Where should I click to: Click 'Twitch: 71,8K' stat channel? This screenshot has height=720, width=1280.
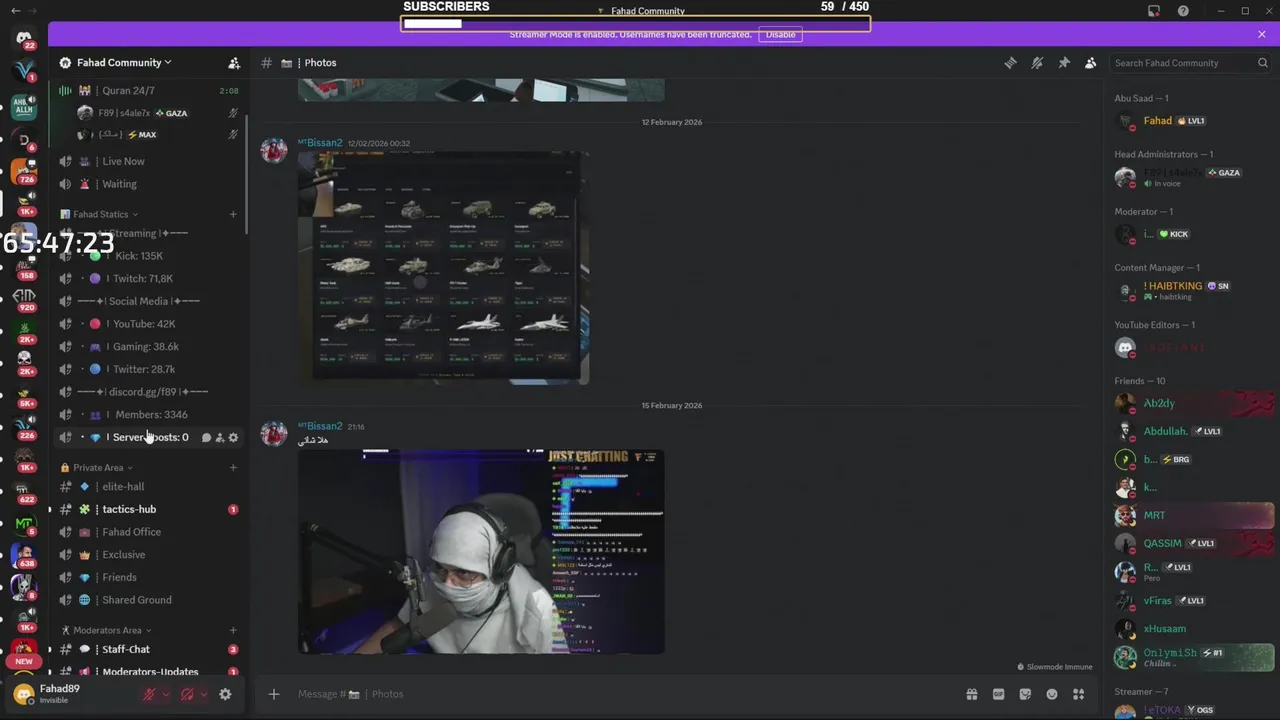[148, 279]
